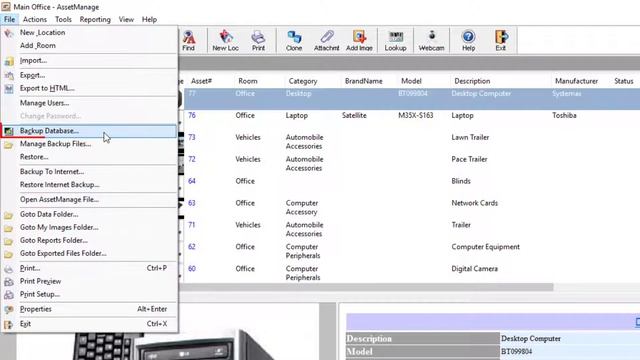Choose Goto Reports Folder... entry
Viewport: 640px width, 360px height.
click(89, 240)
